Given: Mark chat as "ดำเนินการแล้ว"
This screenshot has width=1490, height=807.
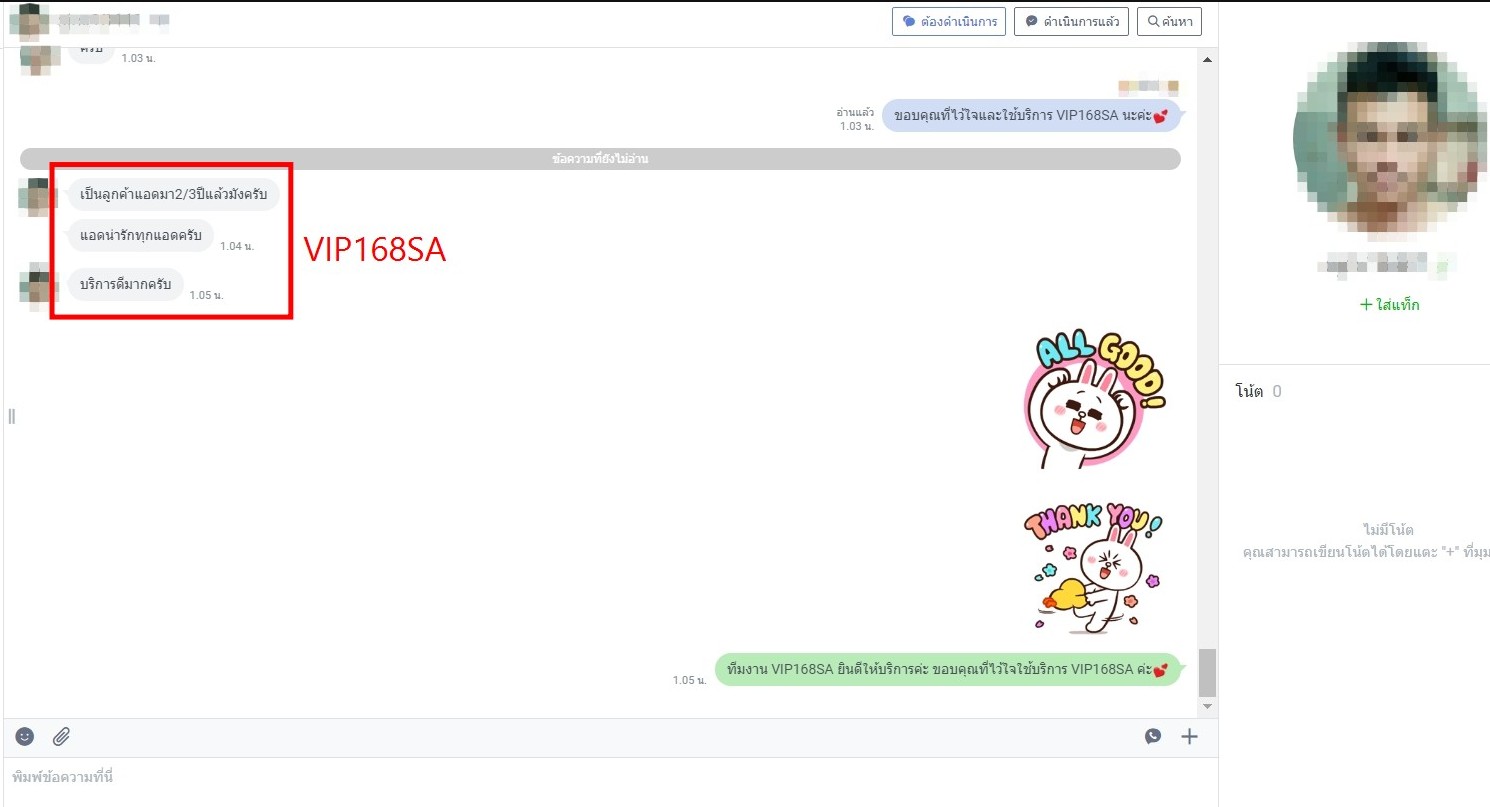Looking at the screenshot, I should [x=1071, y=21].
